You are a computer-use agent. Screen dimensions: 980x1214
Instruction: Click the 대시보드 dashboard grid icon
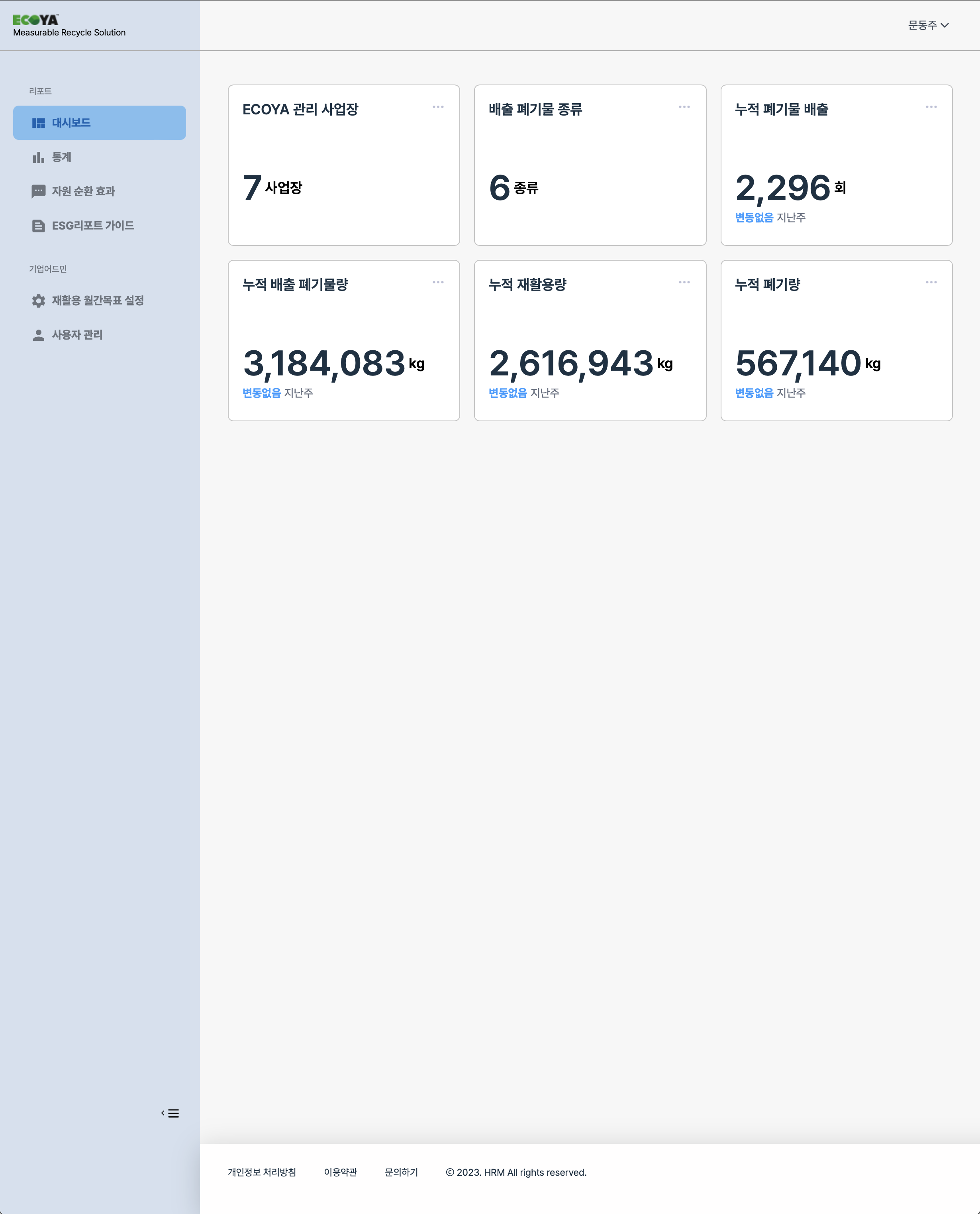click(x=38, y=123)
